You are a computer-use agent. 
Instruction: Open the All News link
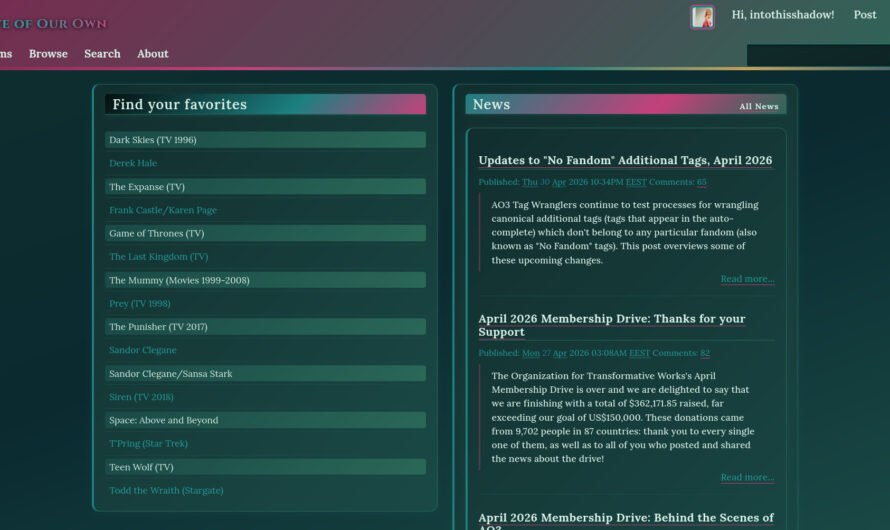[x=758, y=106]
